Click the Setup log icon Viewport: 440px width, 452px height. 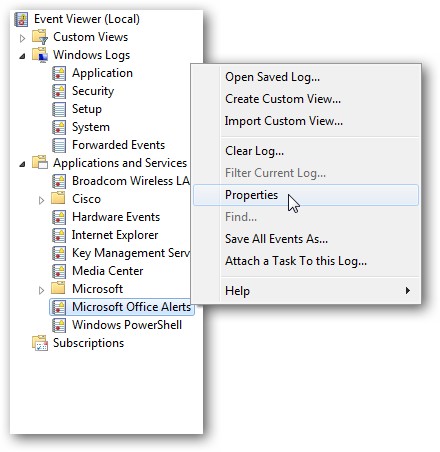[x=59, y=109]
